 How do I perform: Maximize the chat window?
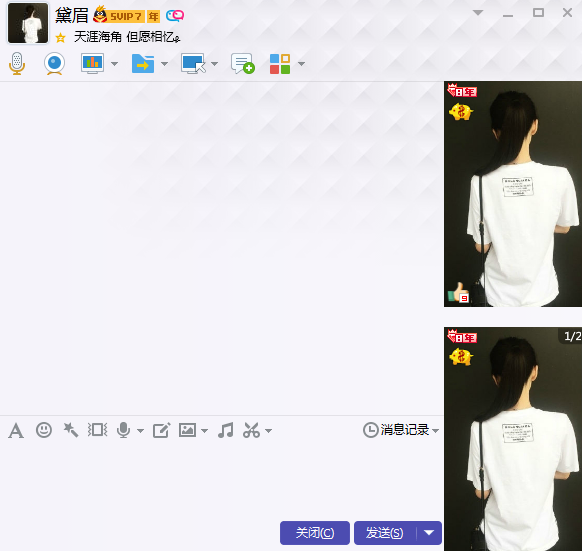(x=538, y=13)
